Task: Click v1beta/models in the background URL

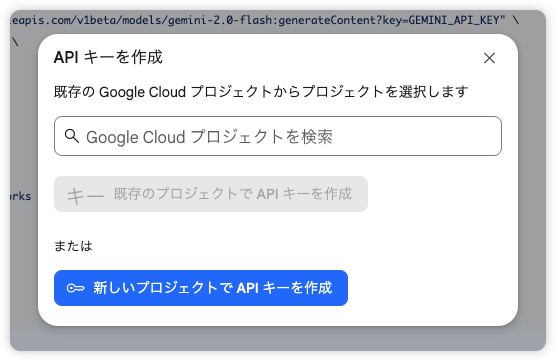Action: (x=115, y=20)
